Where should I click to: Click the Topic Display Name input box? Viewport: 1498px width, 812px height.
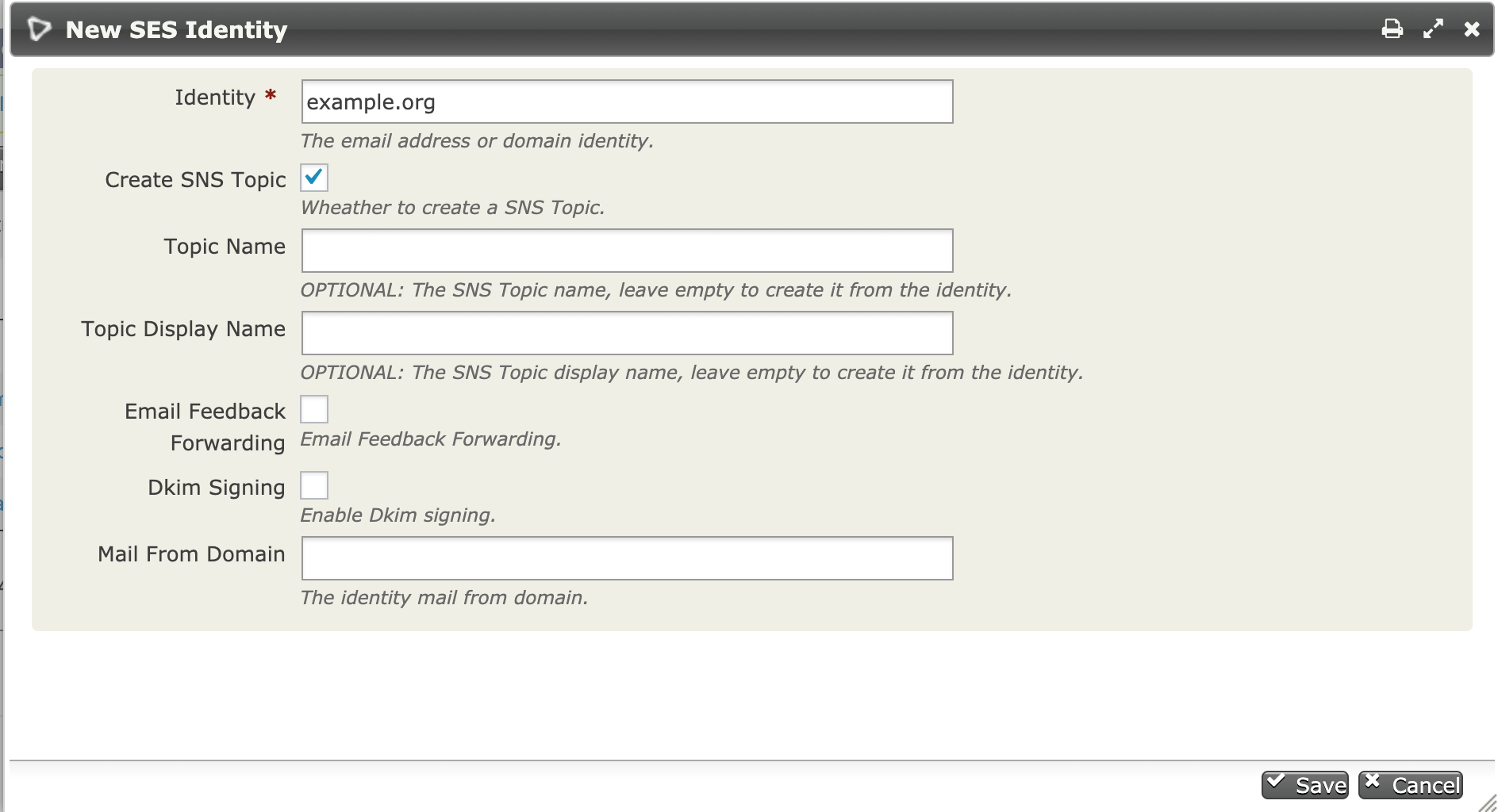coord(627,333)
